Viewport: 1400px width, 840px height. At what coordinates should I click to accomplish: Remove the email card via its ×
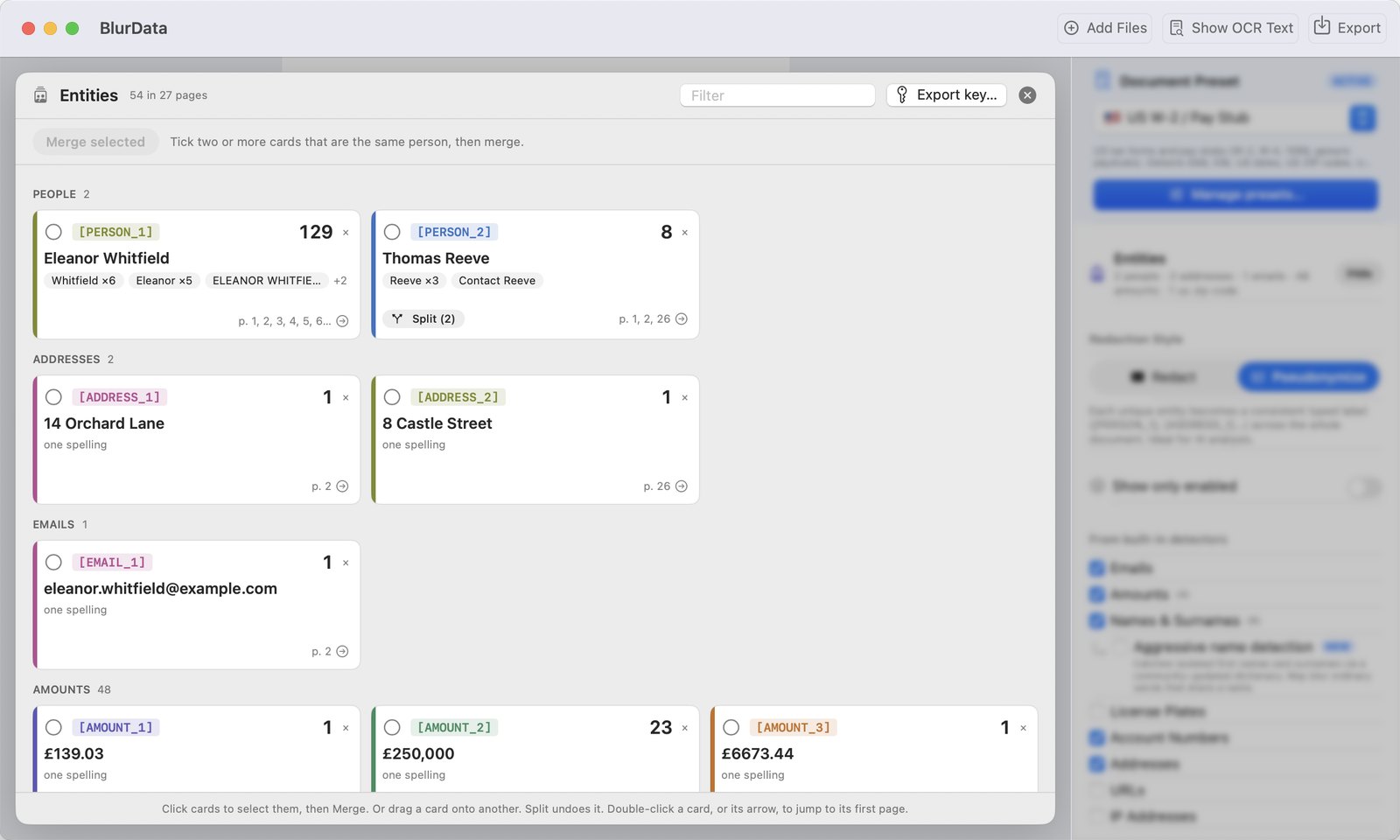coord(346,563)
